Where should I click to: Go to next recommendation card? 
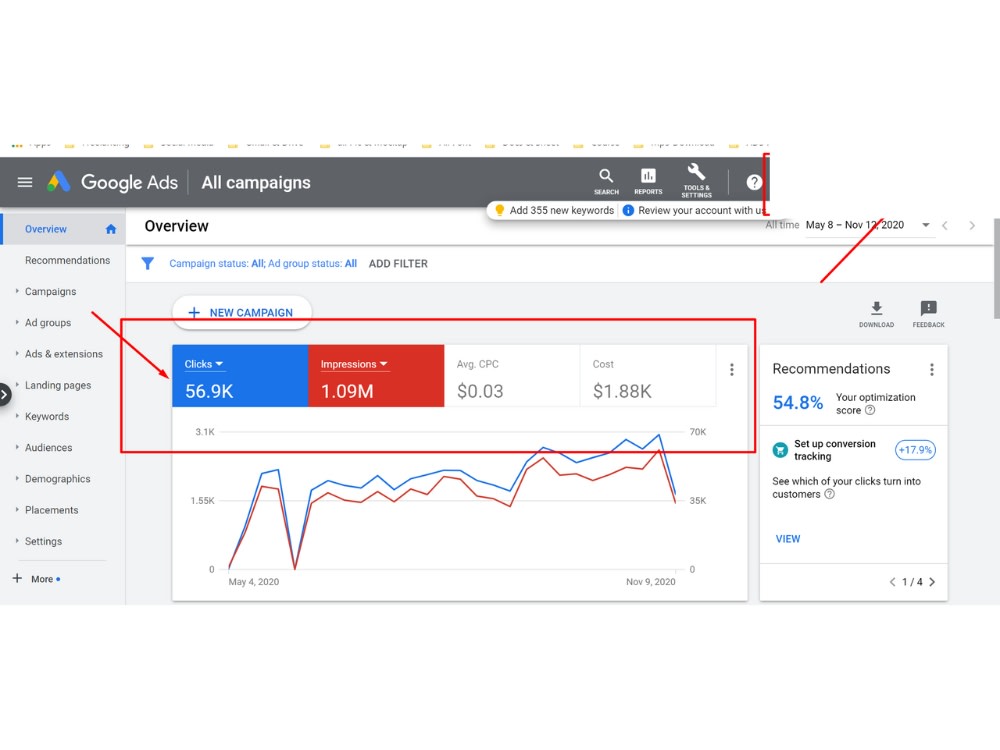(x=932, y=582)
